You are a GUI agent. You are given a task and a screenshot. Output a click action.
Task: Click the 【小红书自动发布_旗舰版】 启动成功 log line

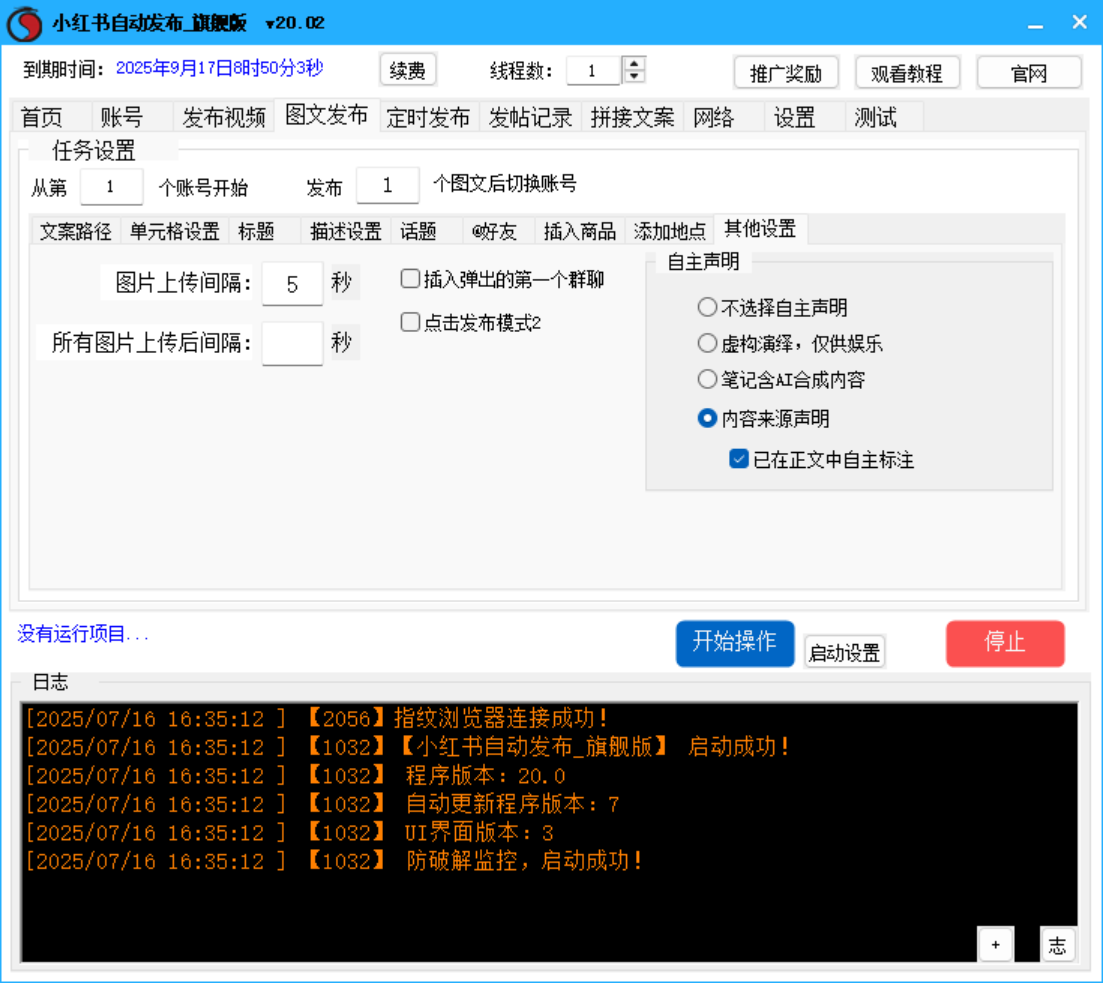[x=407, y=747]
